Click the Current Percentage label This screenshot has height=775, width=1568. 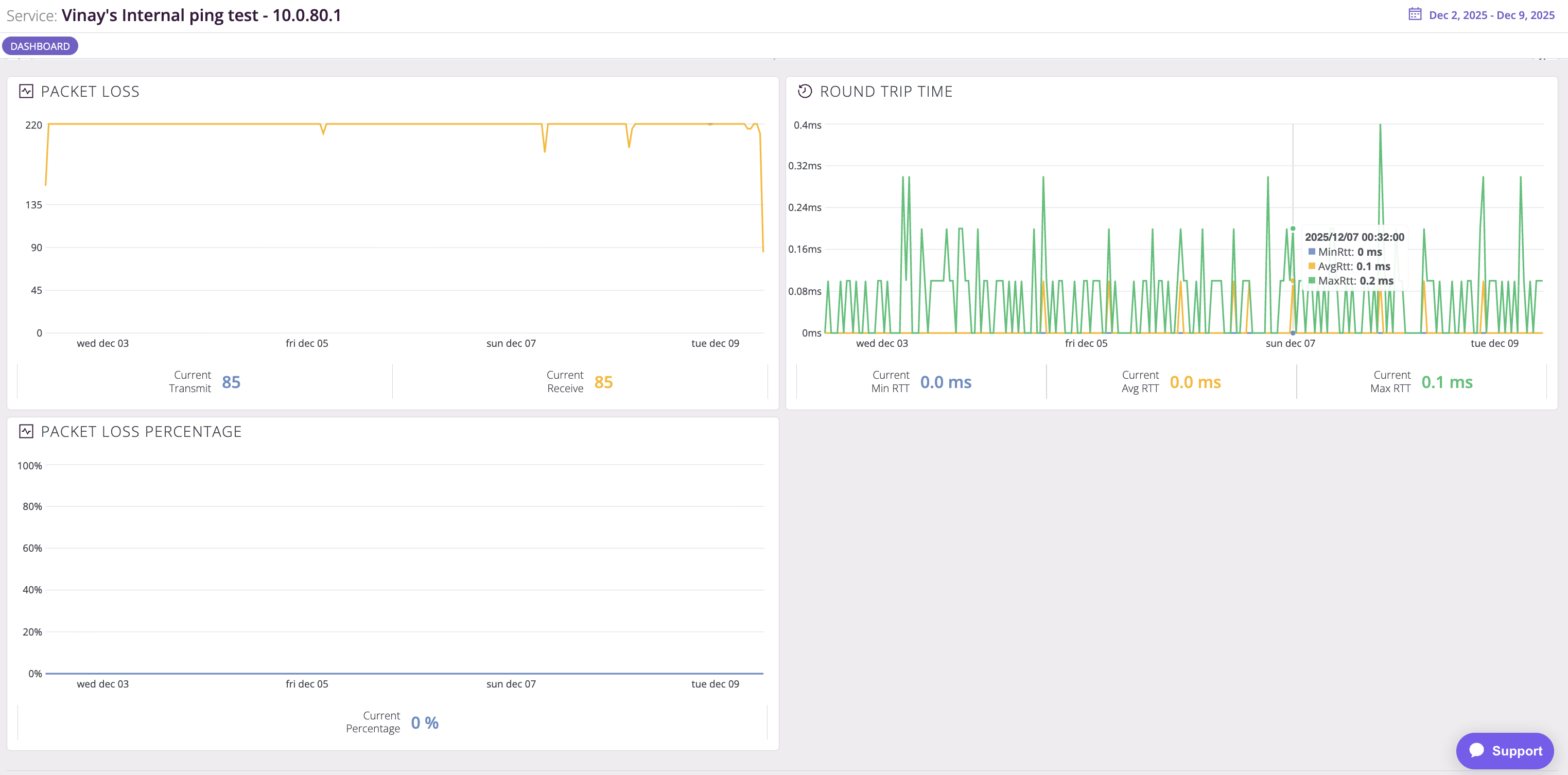click(x=373, y=722)
